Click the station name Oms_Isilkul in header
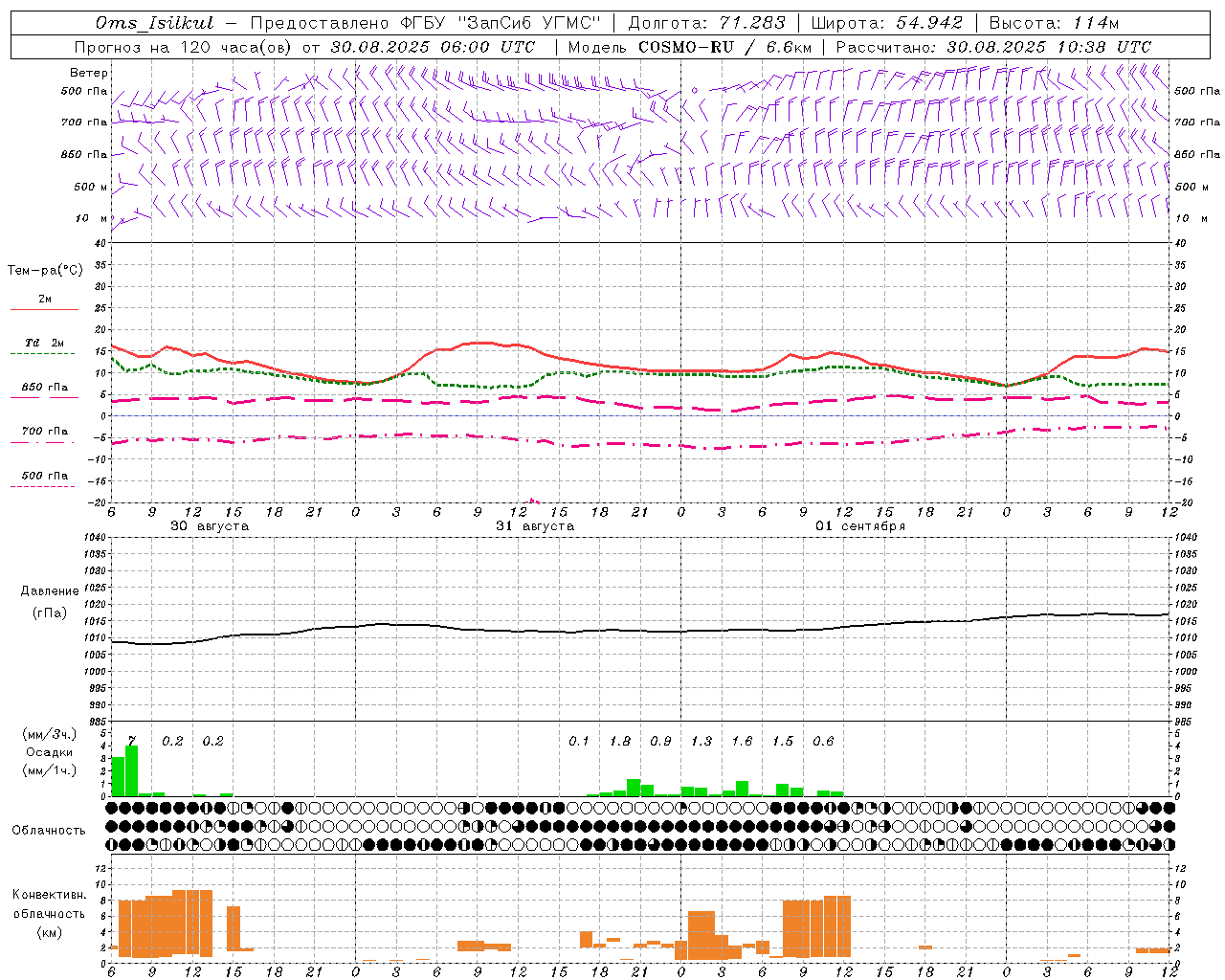The image size is (1225, 980). [155, 23]
